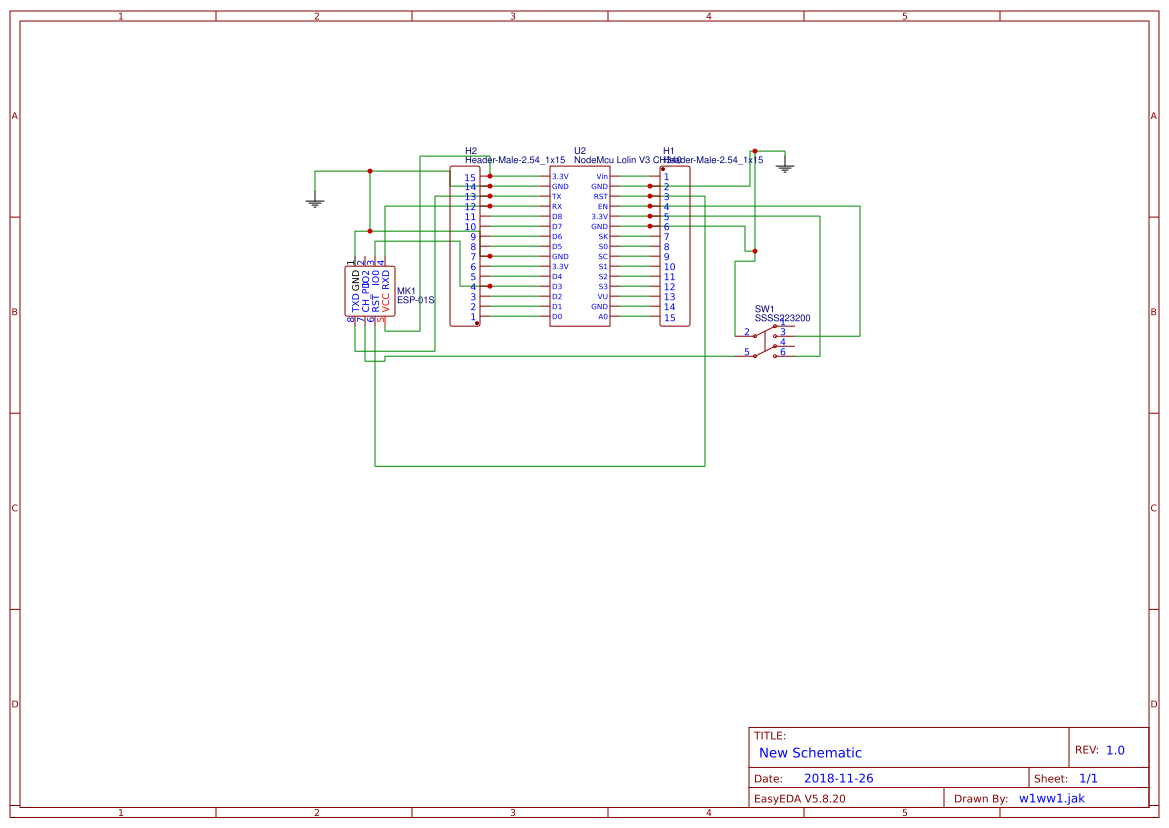Select the Header-Male-2.54_1x15 symbol H1
Viewport: 1169px width, 828px height.
pos(675,248)
